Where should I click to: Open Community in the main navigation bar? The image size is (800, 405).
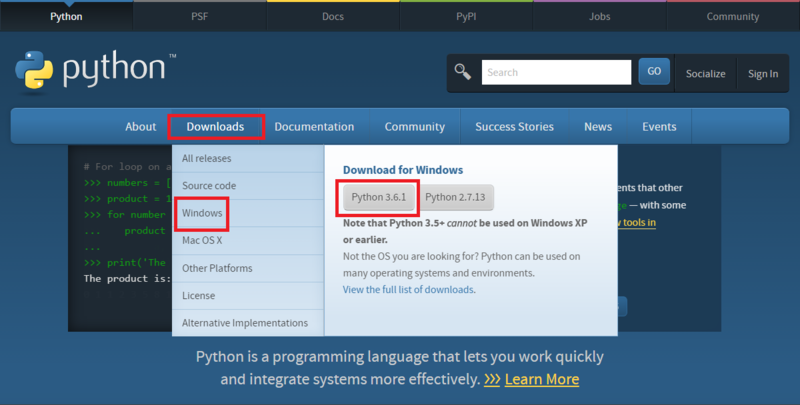(x=415, y=126)
